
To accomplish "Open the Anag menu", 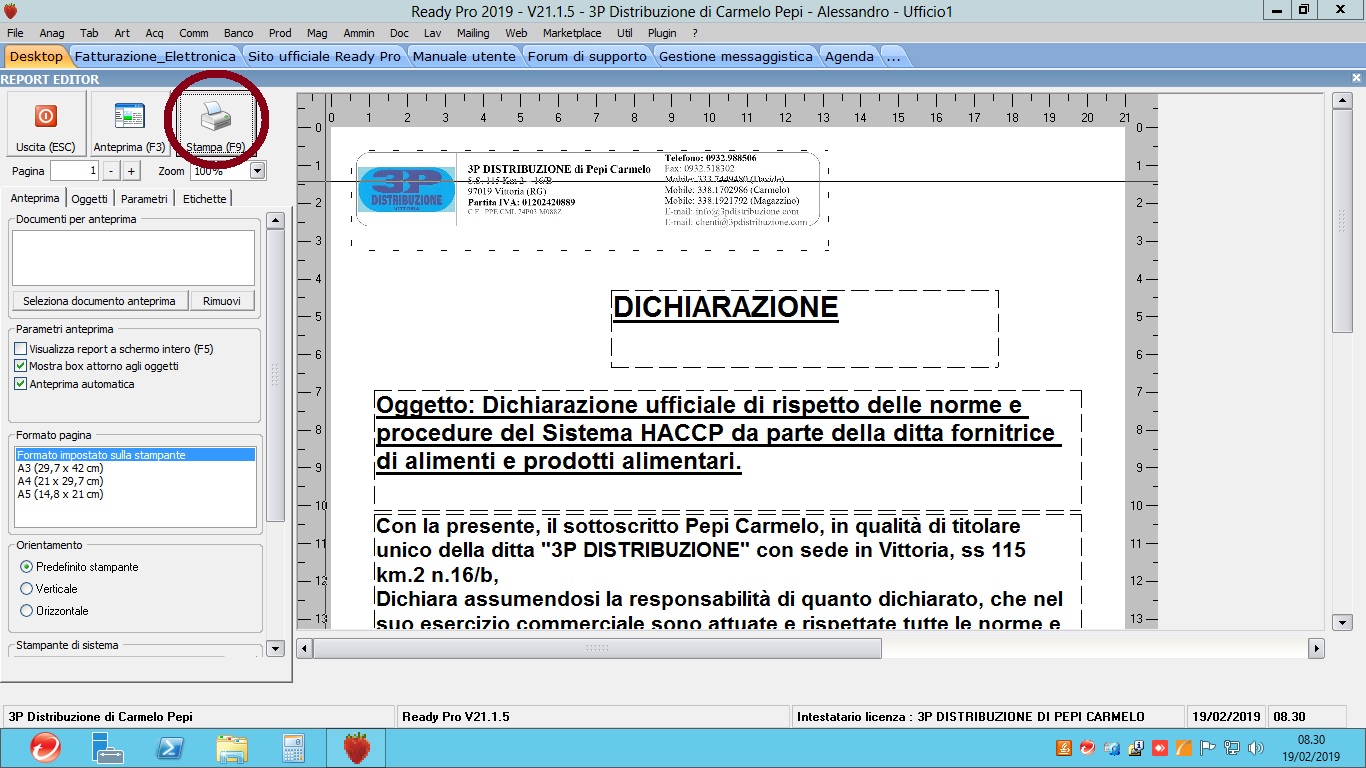I will (x=51, y=33).
